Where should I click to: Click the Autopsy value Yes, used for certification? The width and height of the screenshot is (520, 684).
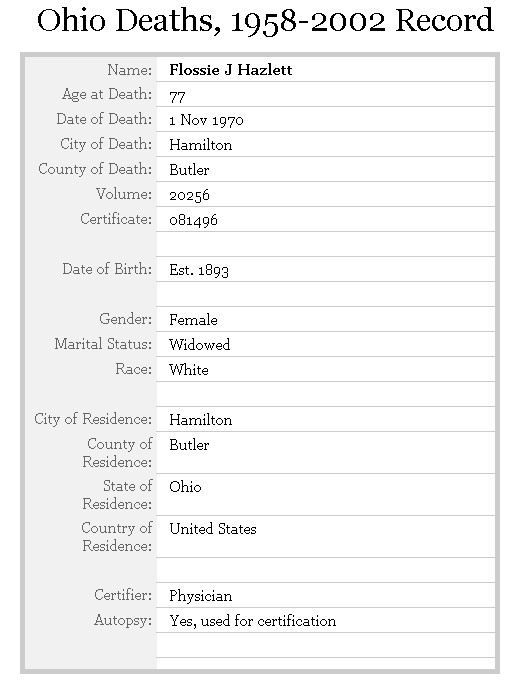click(x=253, y=621)
